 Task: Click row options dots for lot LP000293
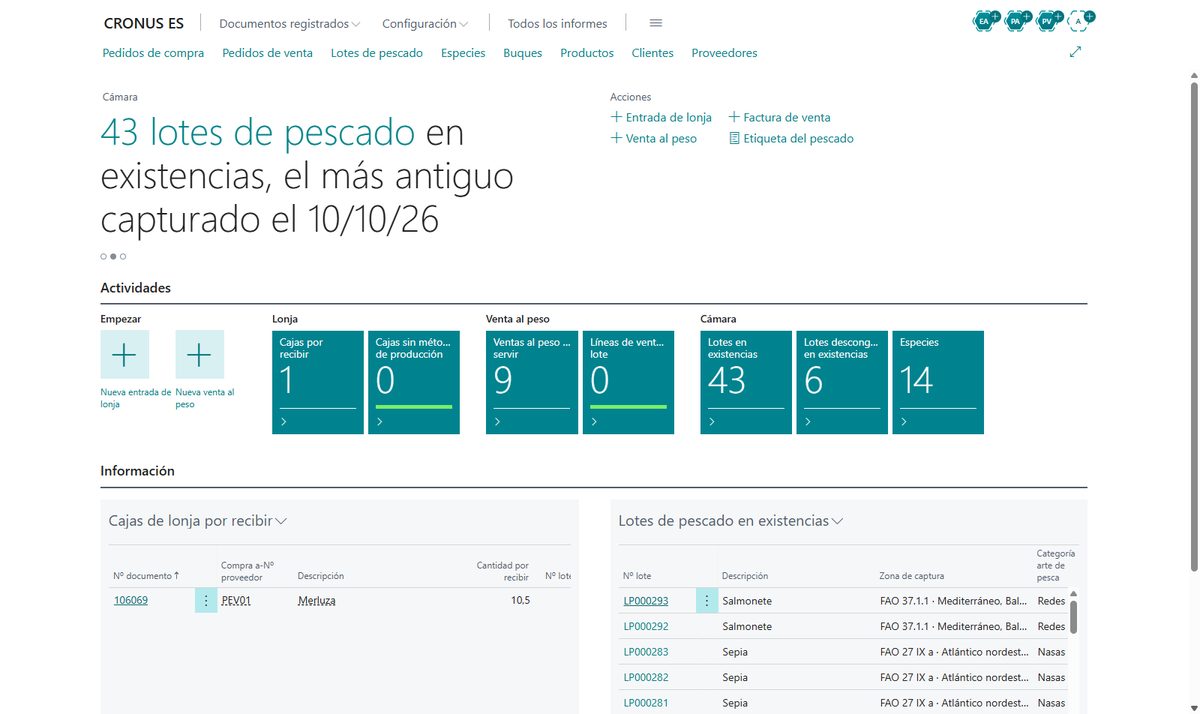click(707, 601)
